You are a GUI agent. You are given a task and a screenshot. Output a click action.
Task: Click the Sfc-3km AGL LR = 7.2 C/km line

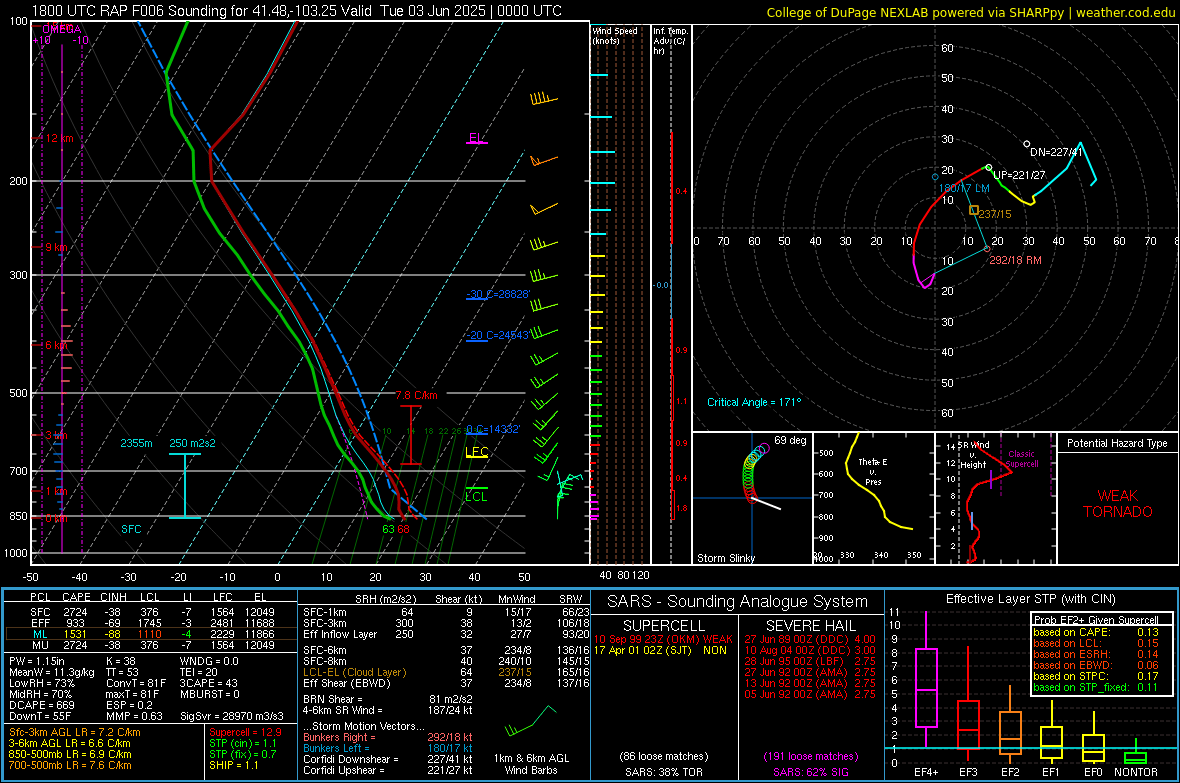pyautogui.click(x=75, y=732)
